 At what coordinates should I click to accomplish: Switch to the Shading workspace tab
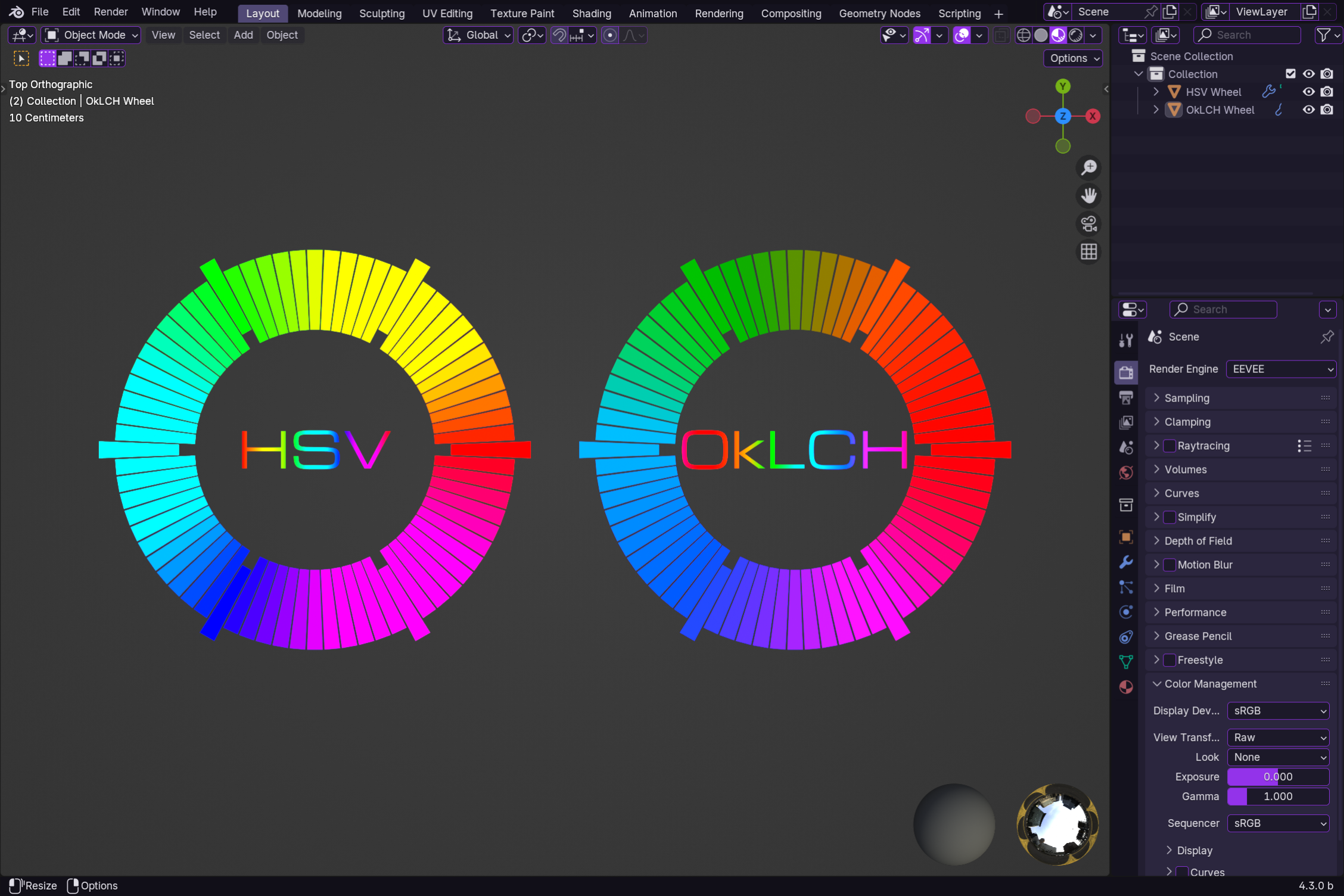click(x=591, y=13)
